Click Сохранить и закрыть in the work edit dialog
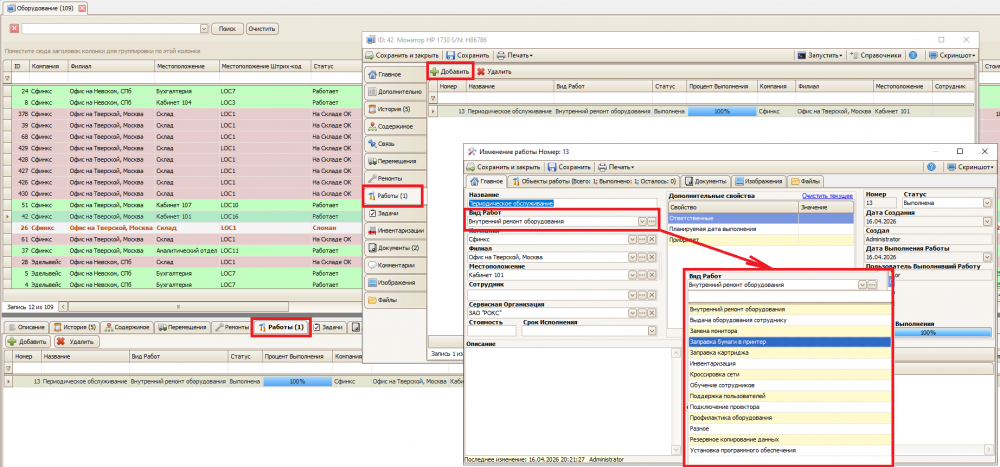The height and width of the screenshot is (467, 1000). tap(504, 167)
